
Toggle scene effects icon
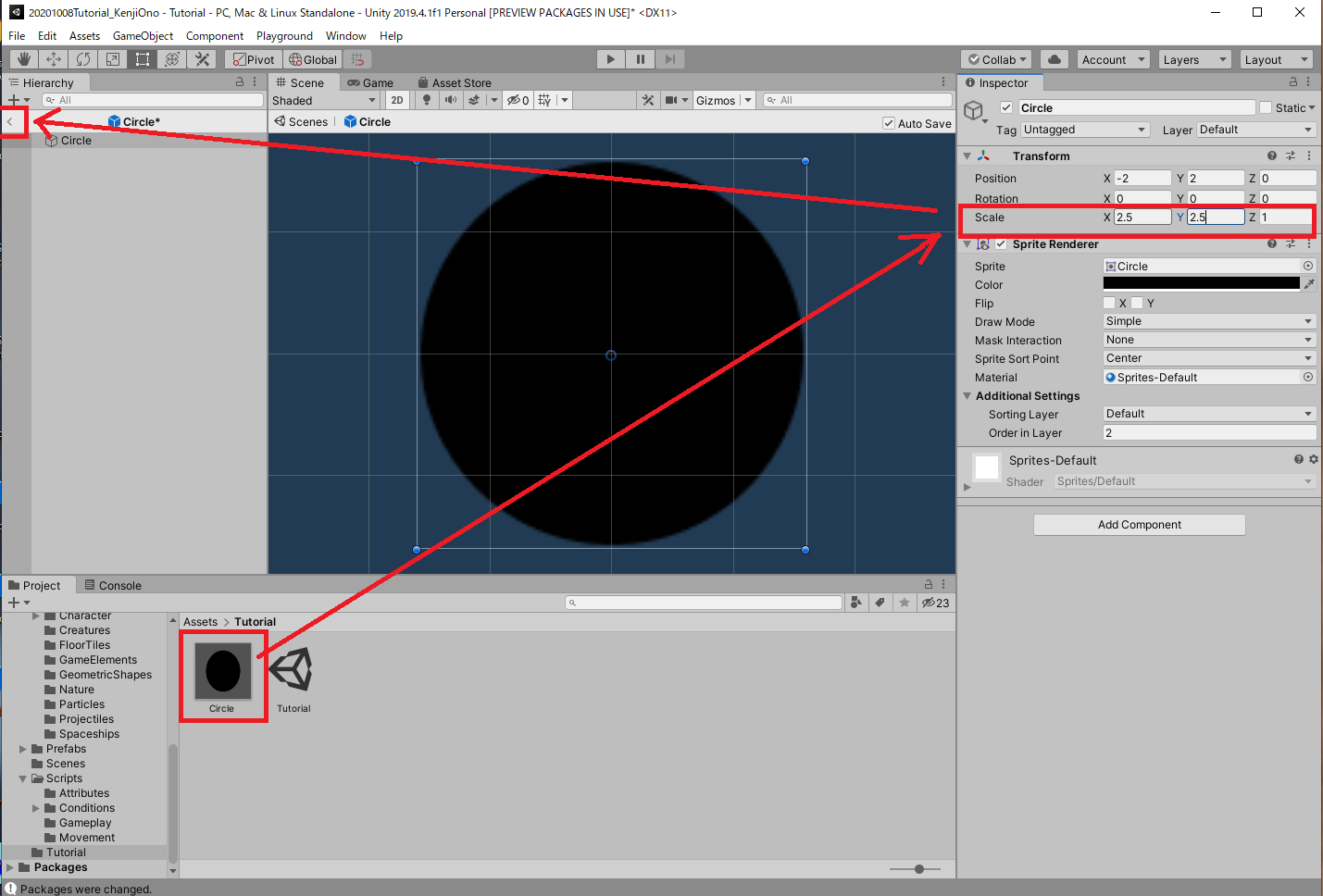(x=474, y=100)
